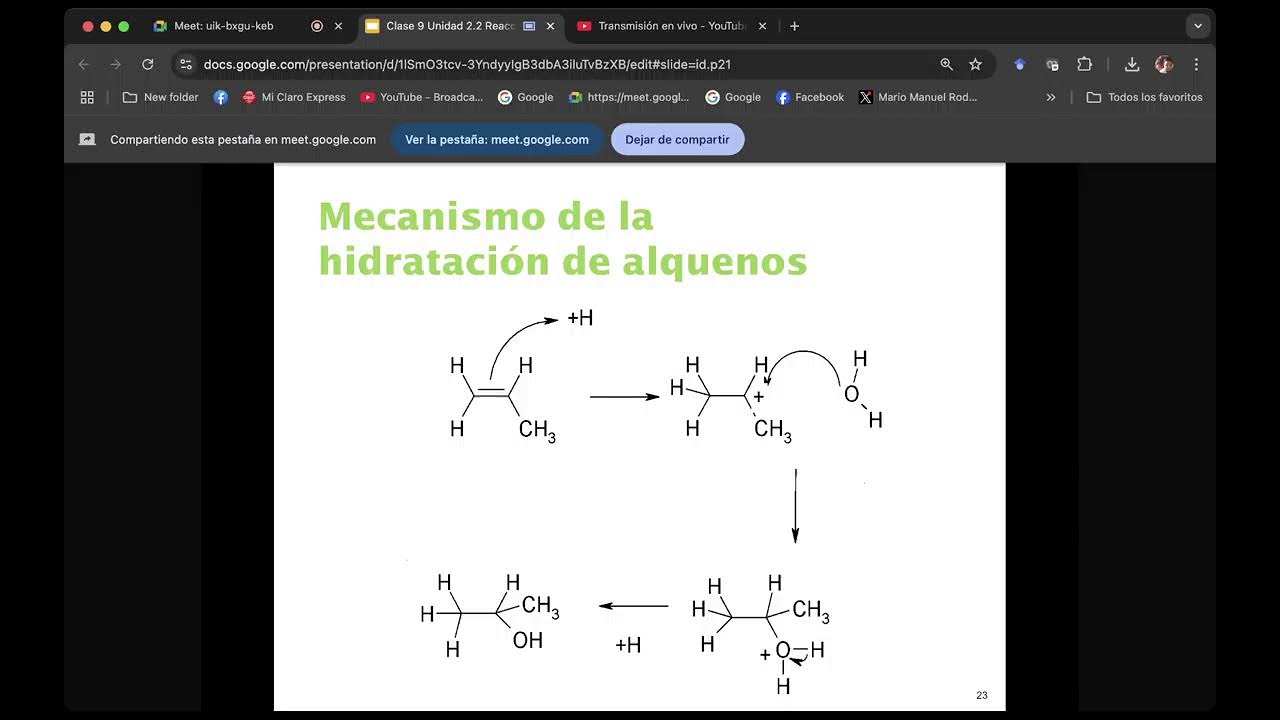Go forward to the next page
The image size is (1280, 720).
[116, 64]
